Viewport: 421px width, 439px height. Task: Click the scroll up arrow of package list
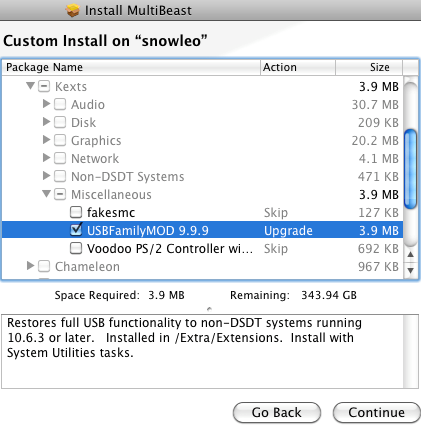pos(411,254)
